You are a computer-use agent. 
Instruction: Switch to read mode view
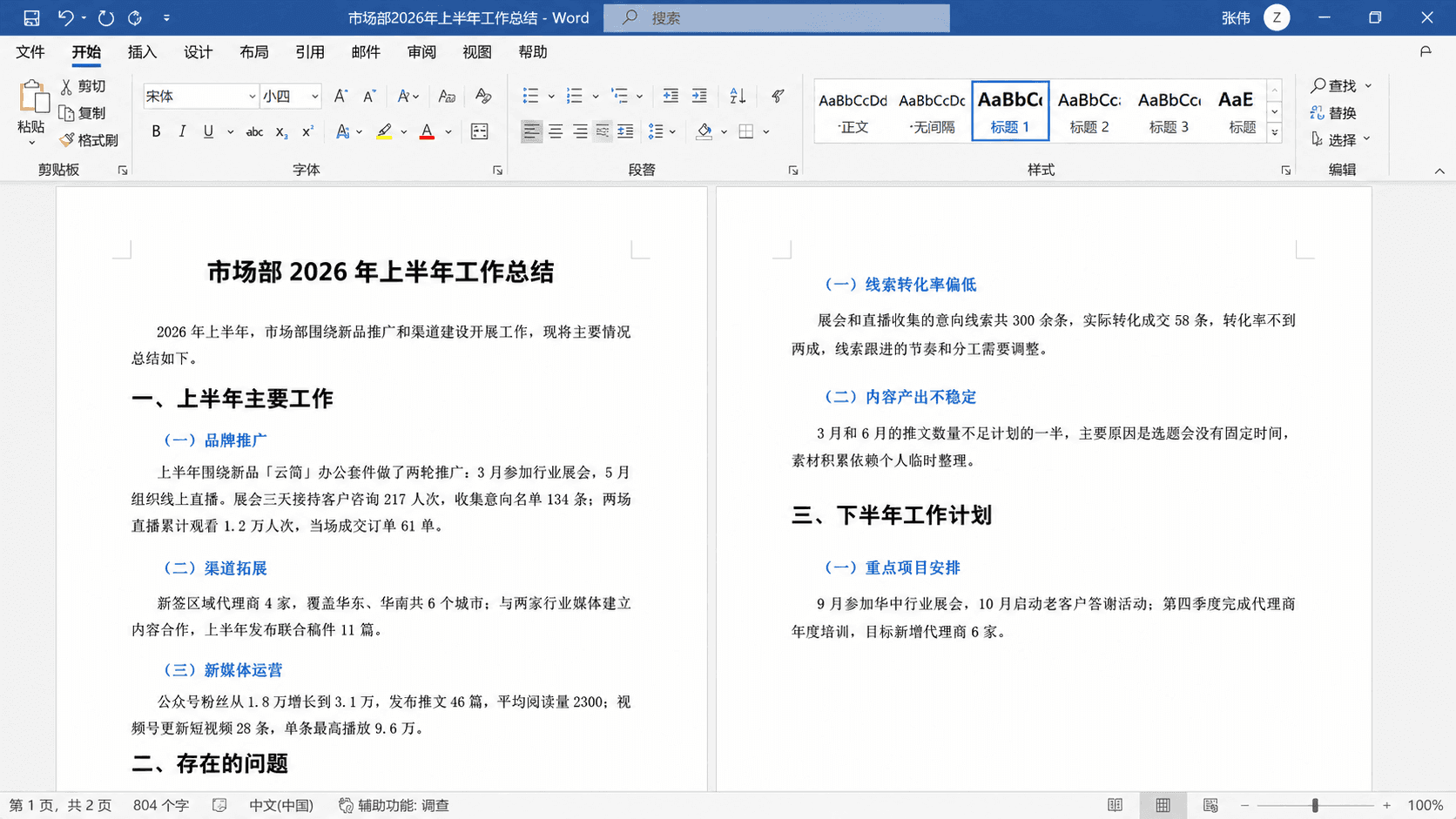click(x=1115, y=805)
